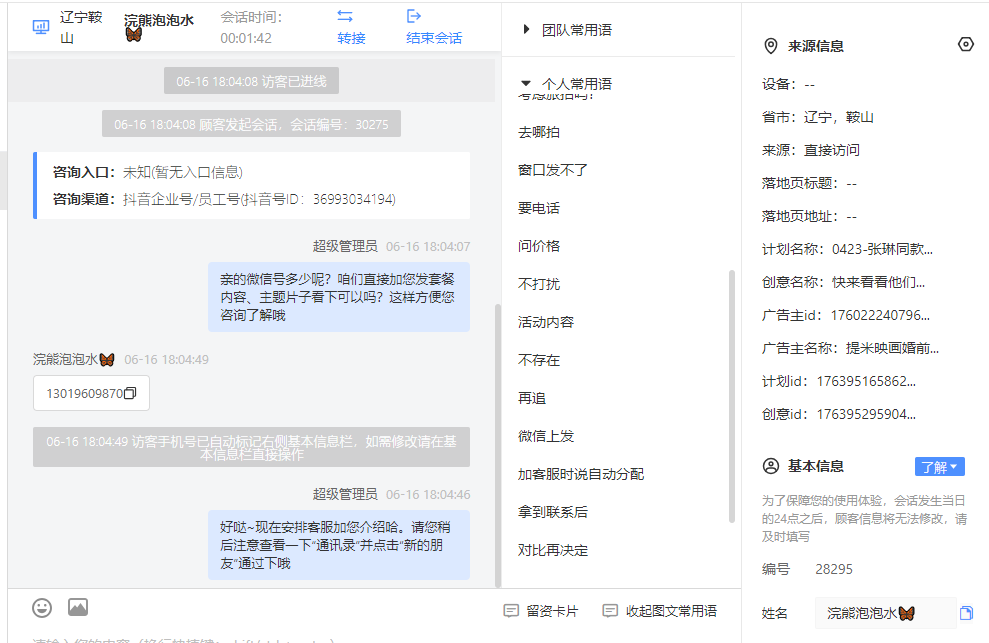Image resolution: width=989 pixels, height=643 pixels.
Task: Click 来源 value 直接访问
Action: [831, 150]
